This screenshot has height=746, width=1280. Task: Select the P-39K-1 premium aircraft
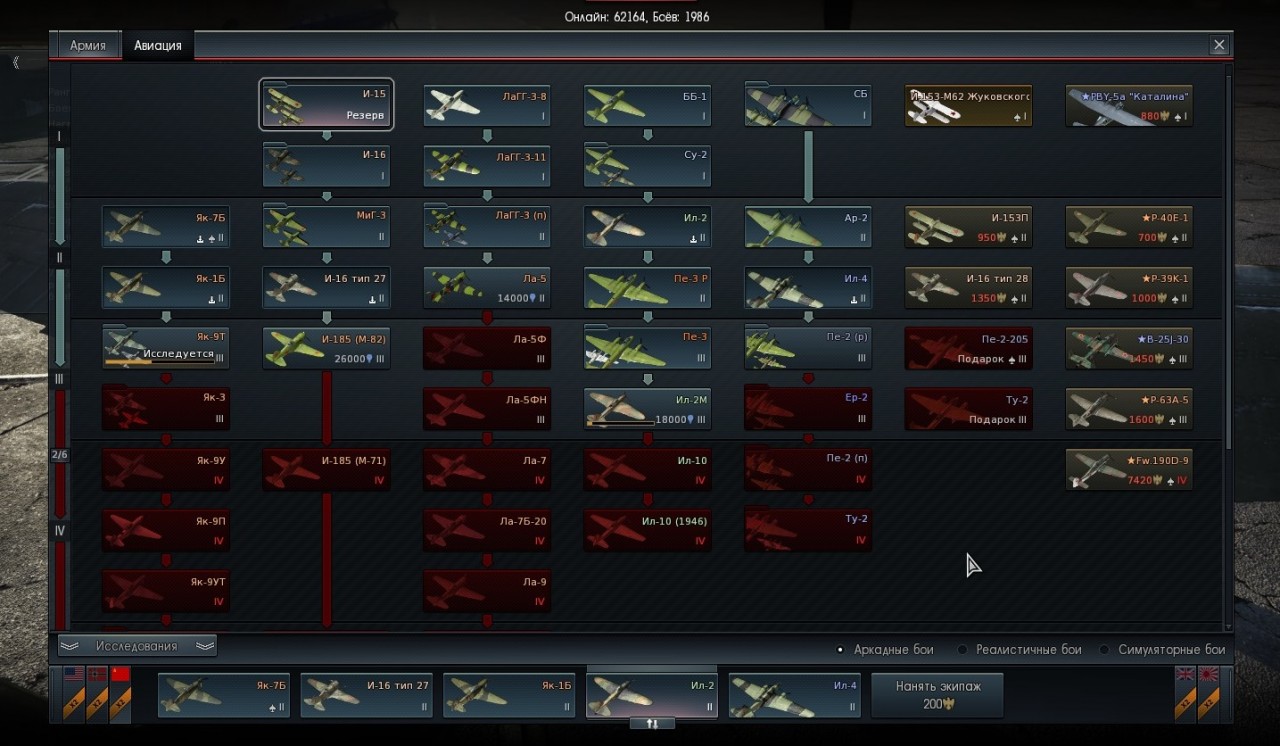point(1129,287)
